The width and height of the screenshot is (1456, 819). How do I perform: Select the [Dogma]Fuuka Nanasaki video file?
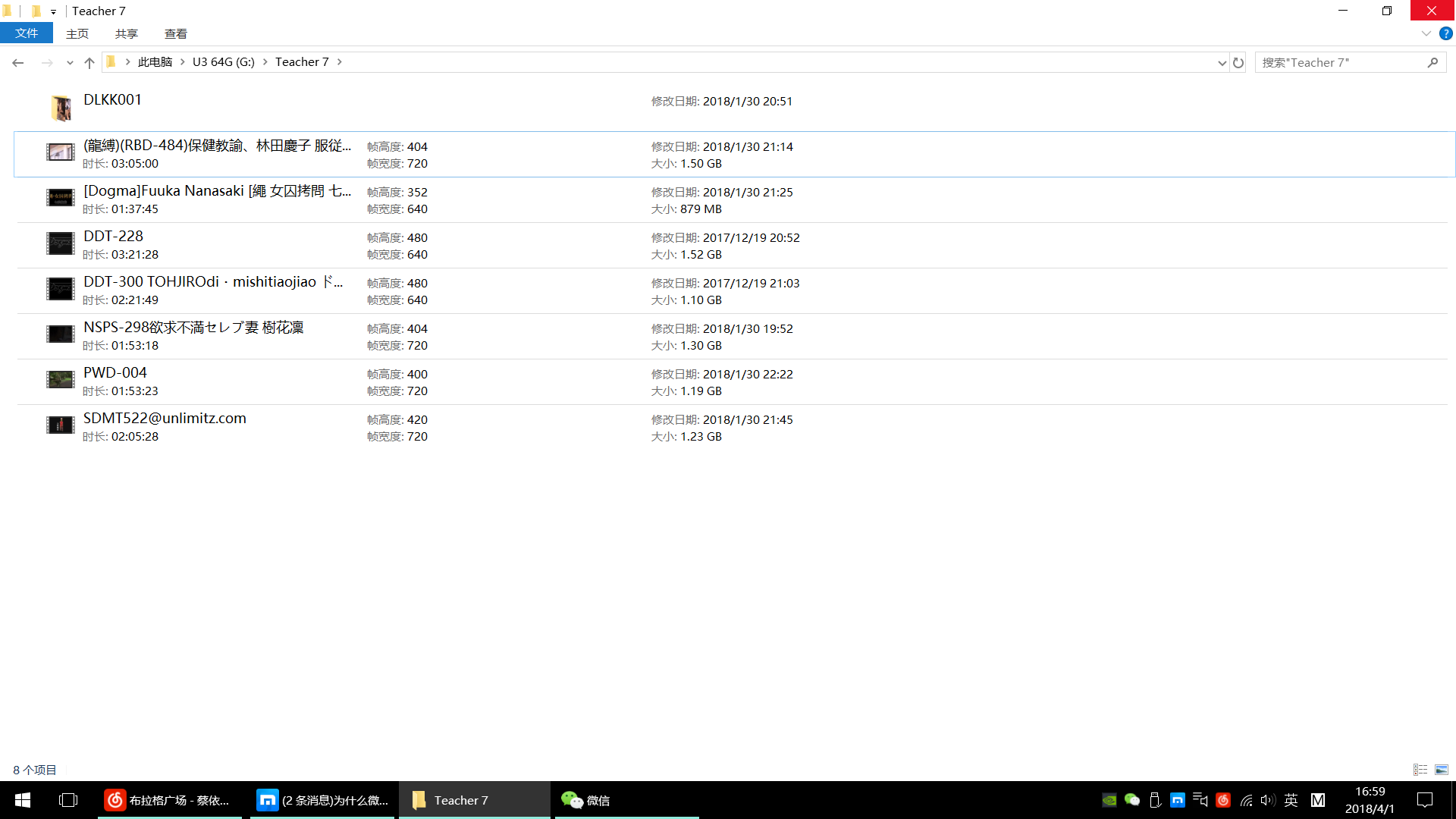point(733,199)
